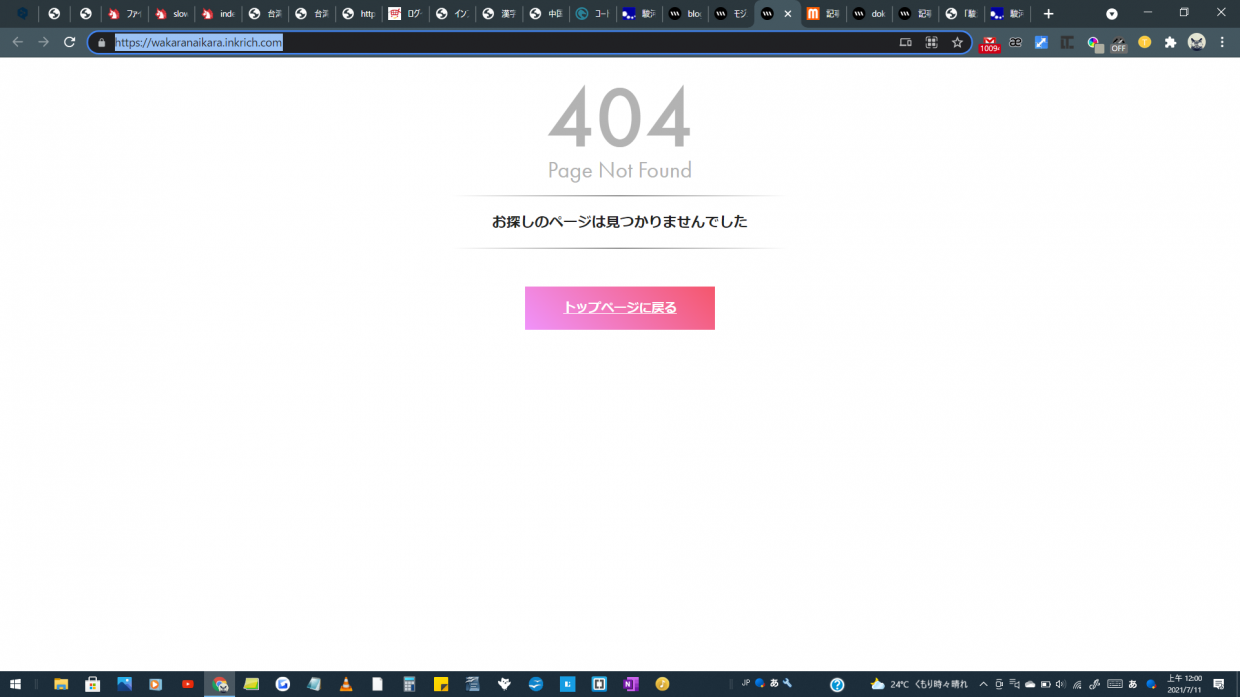Open the language indicator JP in taskbar
Image resolution: width=1240 pixels, height=697 pixels.
click(745, 683)
